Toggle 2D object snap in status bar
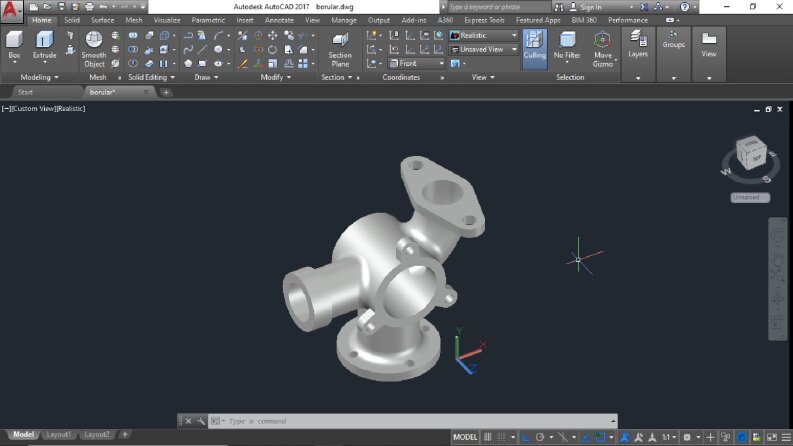The width and height of the screenshot is (793, 446). tap(600, 437)
